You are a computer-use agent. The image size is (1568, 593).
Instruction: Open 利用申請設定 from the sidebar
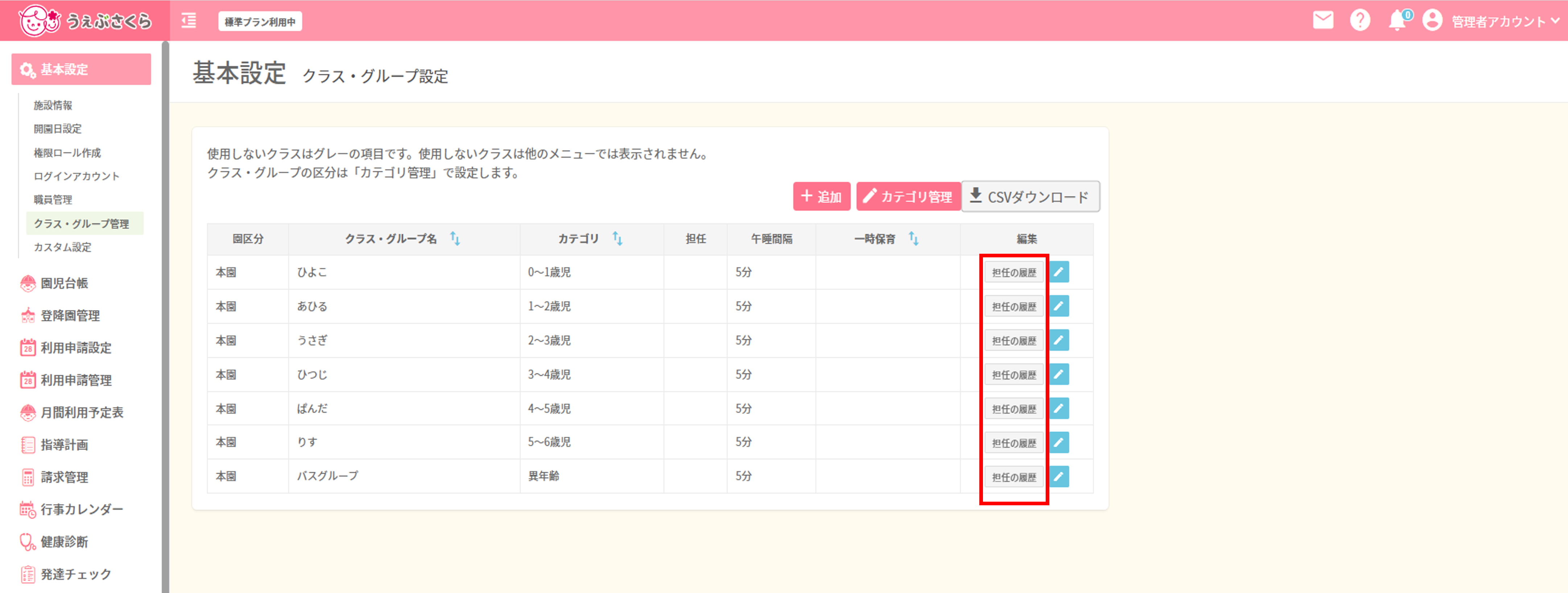pos(66,347)
